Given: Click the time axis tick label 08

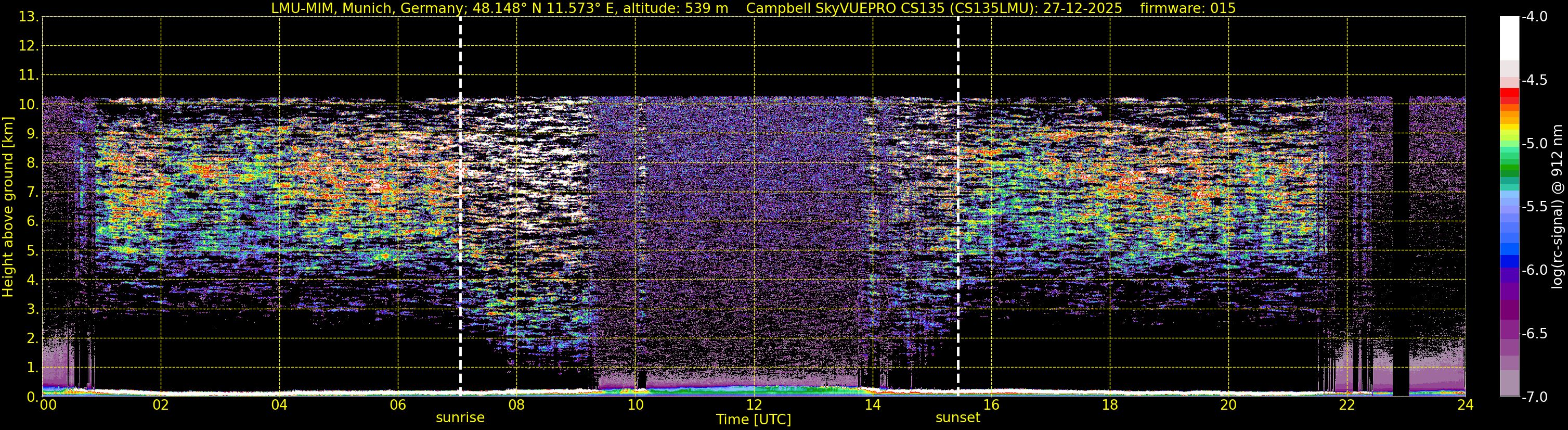Looking at the screenshot, I should click(x=517, y=405).
